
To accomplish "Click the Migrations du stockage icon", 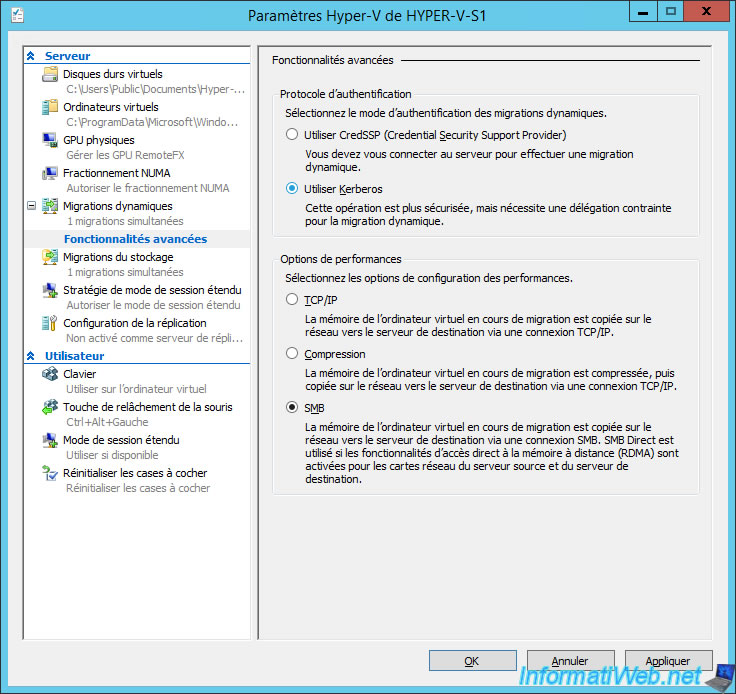I will (x=50, y=257).
